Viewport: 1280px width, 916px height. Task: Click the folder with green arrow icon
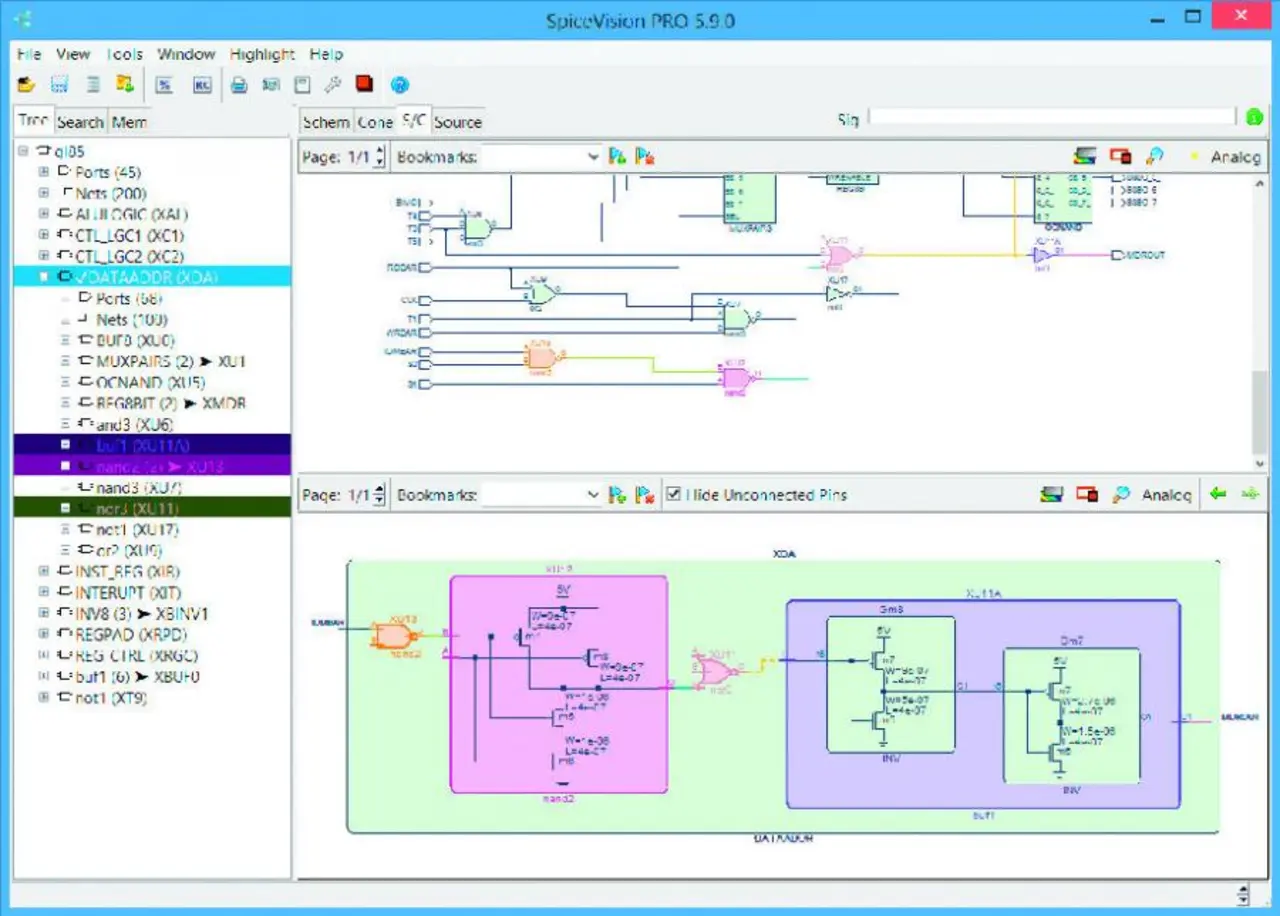click(x=124, y=84)
